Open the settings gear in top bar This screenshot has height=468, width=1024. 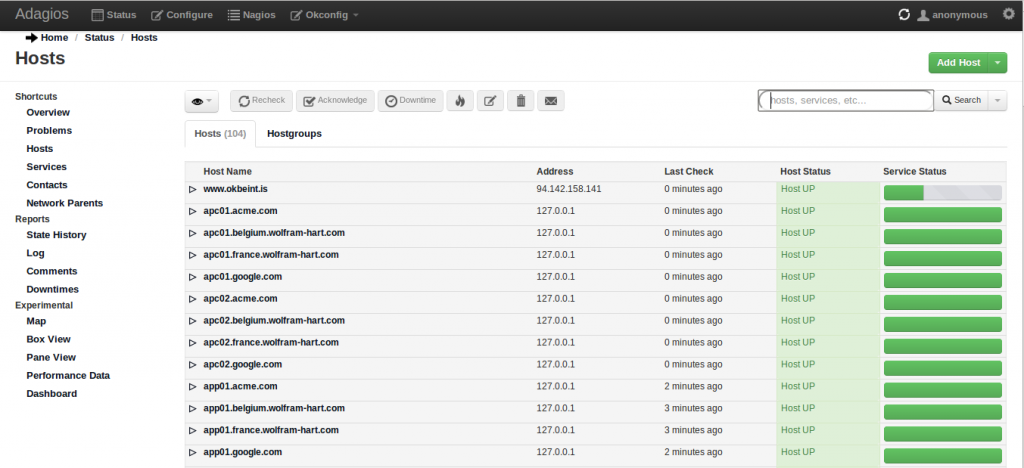point(1007,14)
